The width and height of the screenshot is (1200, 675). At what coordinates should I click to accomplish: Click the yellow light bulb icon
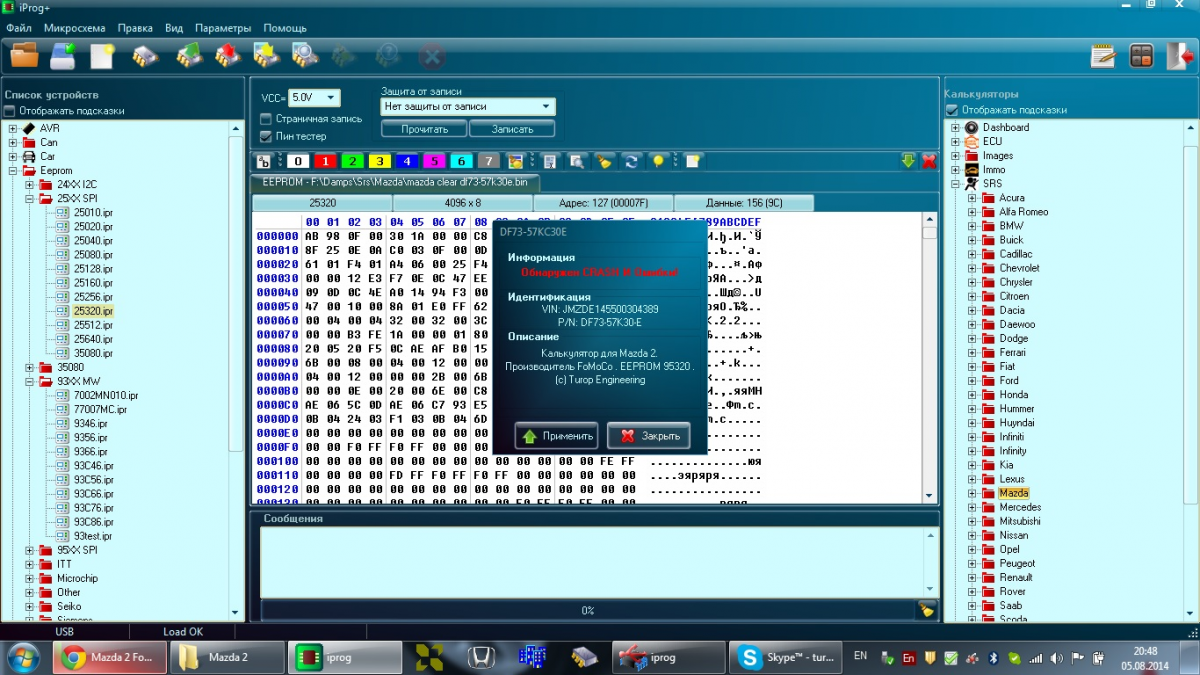[x=658, y=161]
